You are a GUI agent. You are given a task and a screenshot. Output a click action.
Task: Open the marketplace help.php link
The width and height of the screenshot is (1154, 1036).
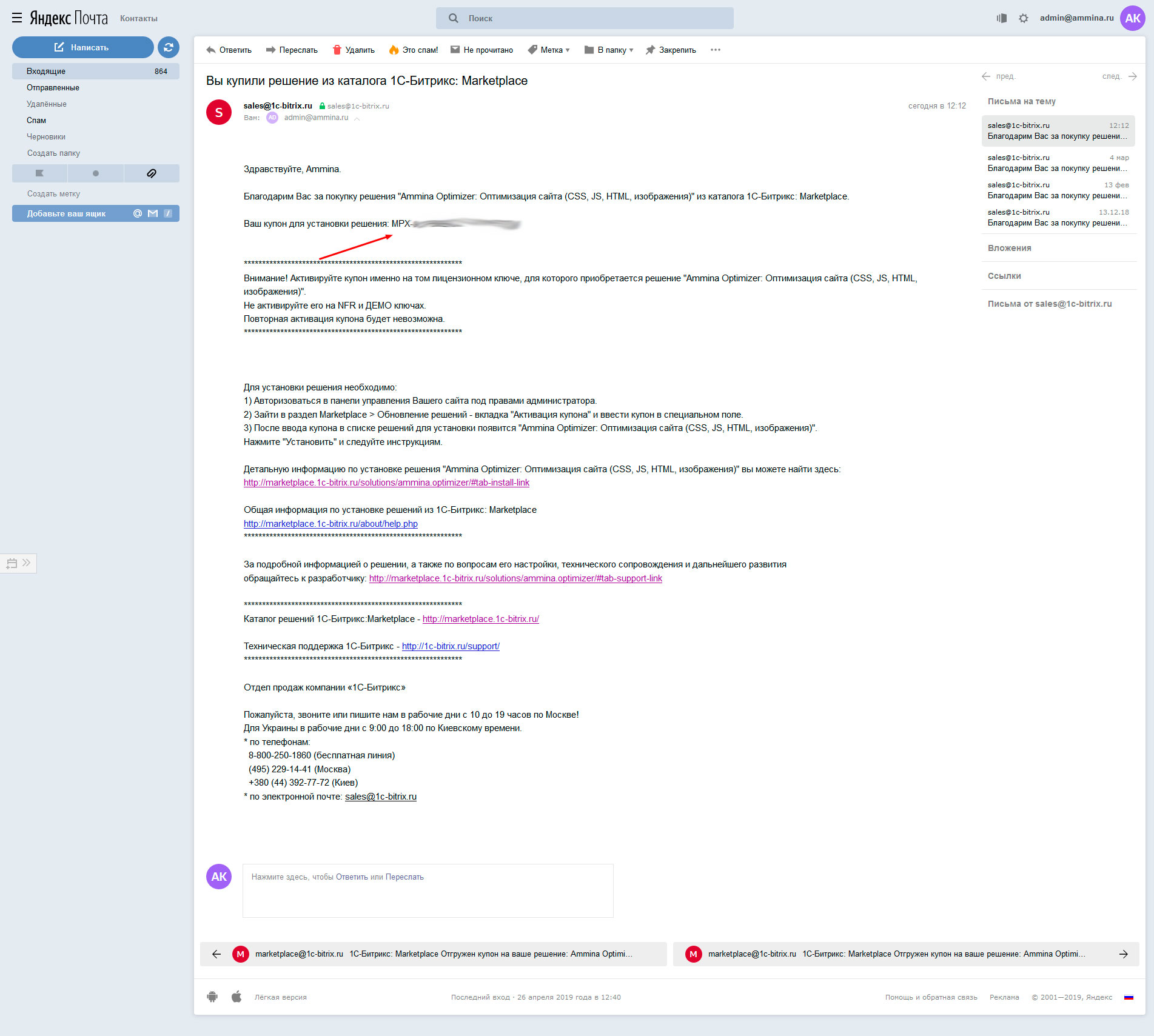click(x=330, y=524)
